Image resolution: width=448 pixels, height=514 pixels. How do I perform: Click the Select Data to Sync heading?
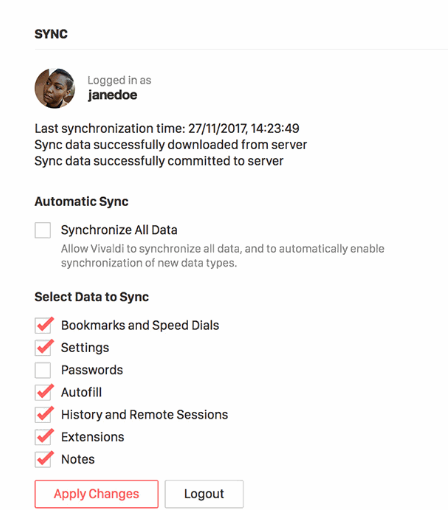click(x=92, y=297)
